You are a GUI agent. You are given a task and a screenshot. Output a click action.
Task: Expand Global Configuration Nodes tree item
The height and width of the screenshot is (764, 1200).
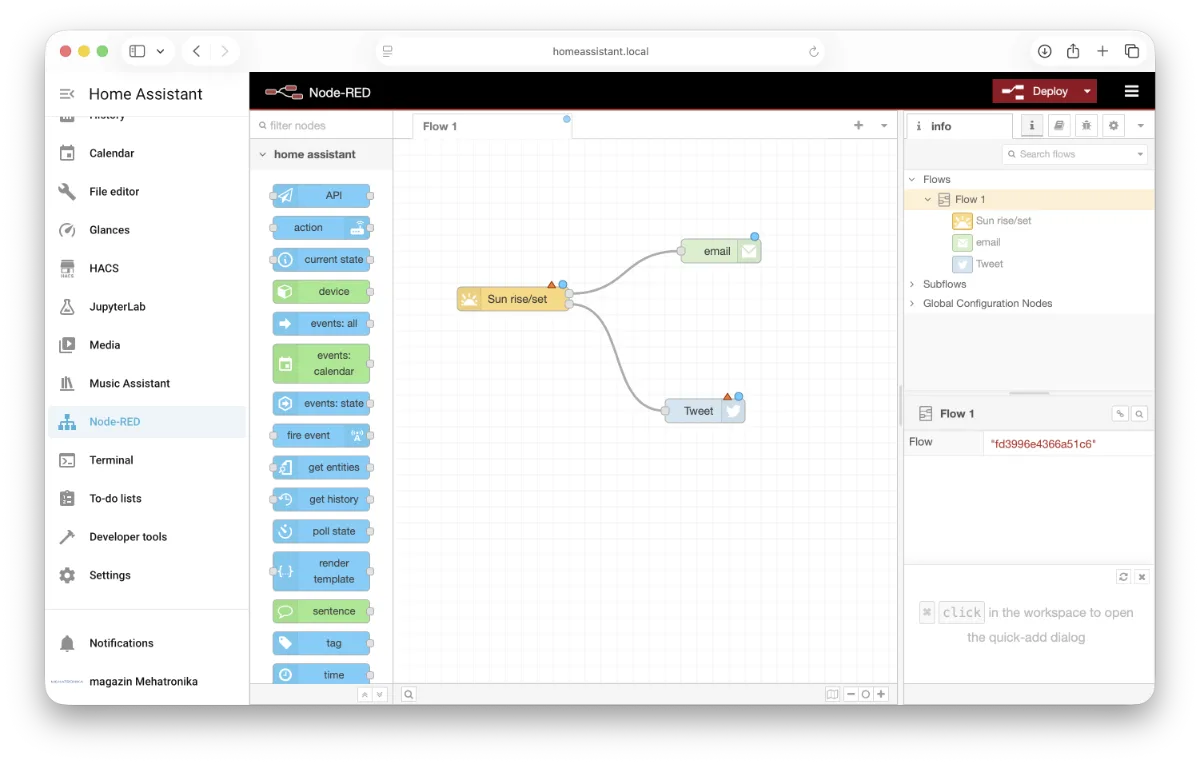tap(912, 303)
